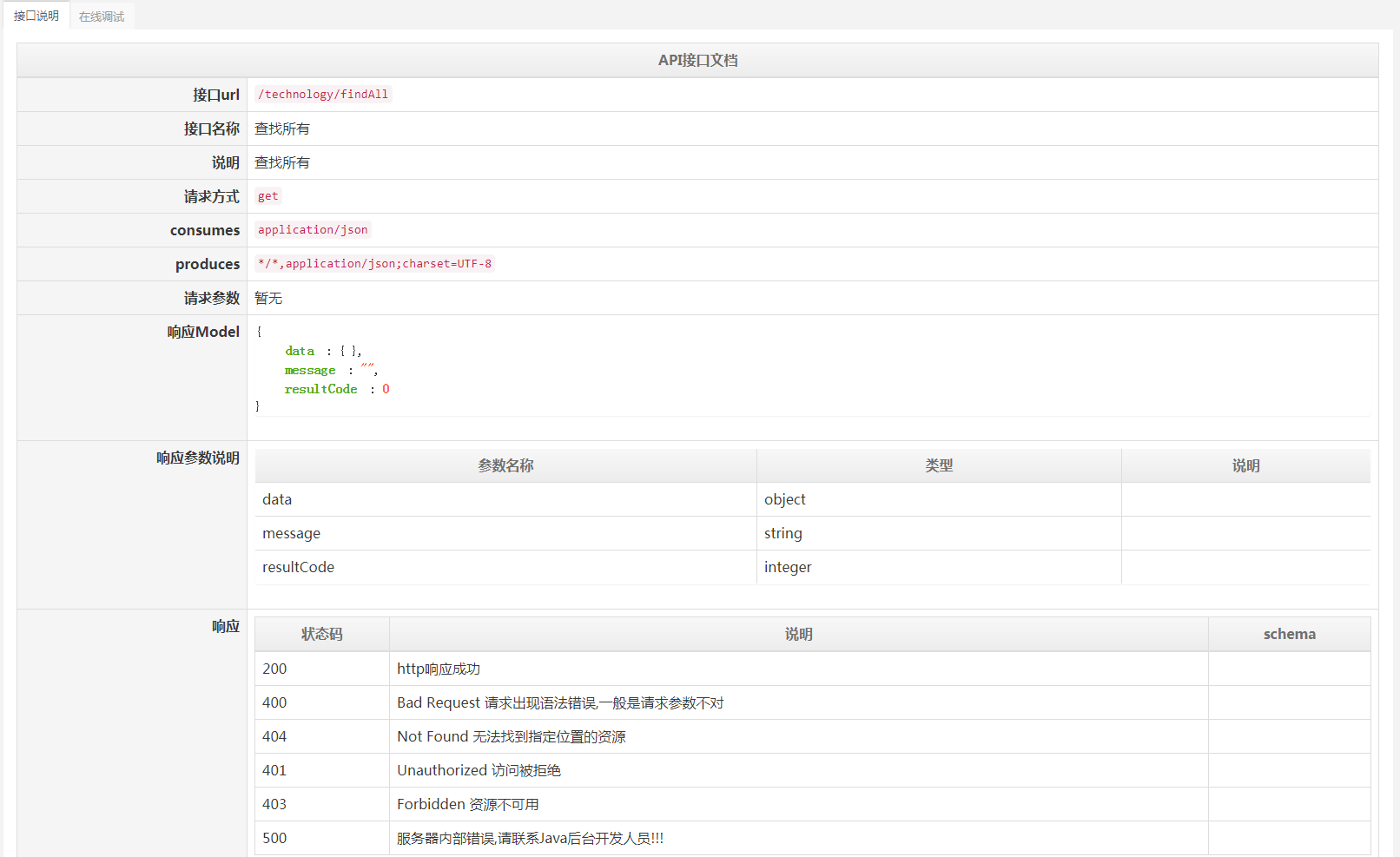Image resolution: width=1400 pixels, height=857 pixels.
Task: Click the 404 Not Found description
Action: pyautogui.click(x=513, y=736)
